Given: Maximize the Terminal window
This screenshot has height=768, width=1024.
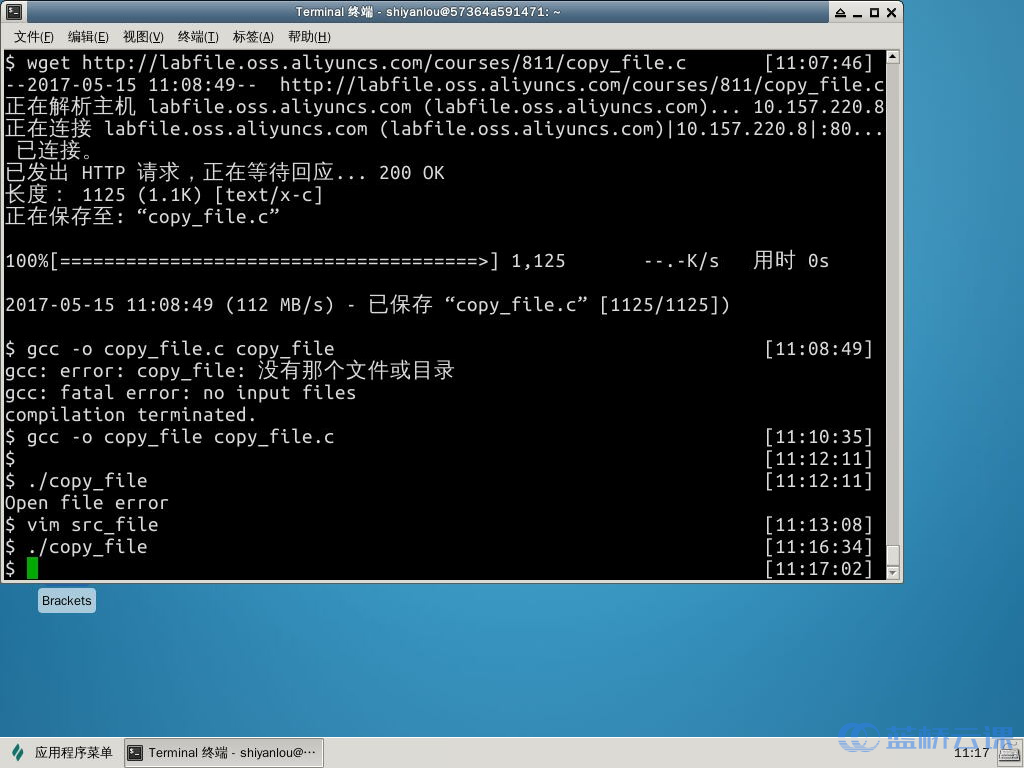Looking at the screenshot, I should pos(874,12).
